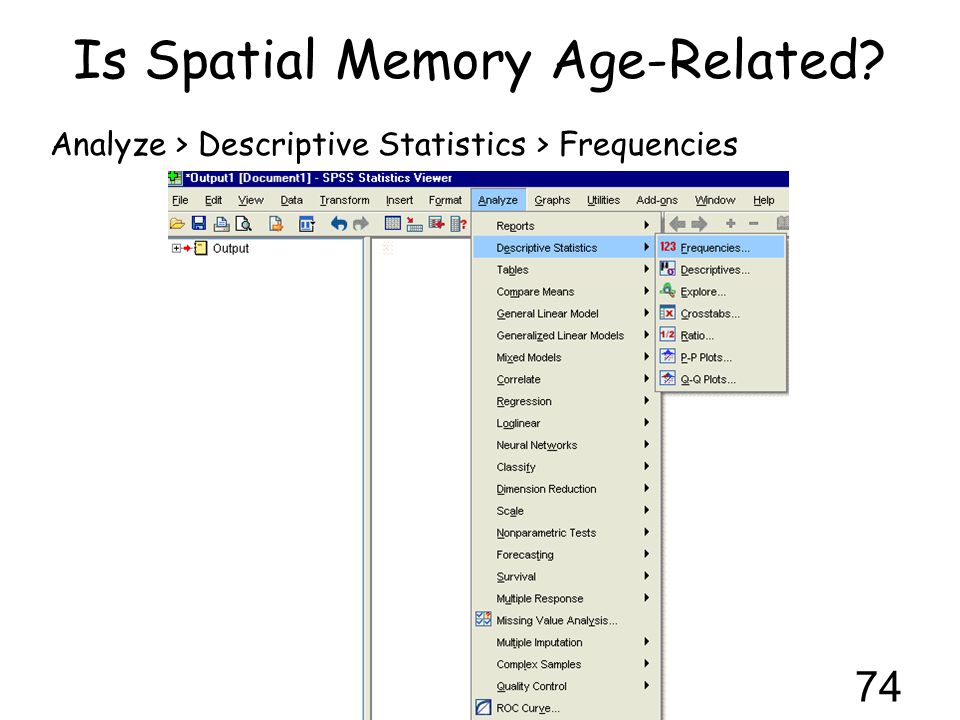Expand the General Linear Model submenu
The width and height of the screenshot is (960, 720).
(564, 313)
